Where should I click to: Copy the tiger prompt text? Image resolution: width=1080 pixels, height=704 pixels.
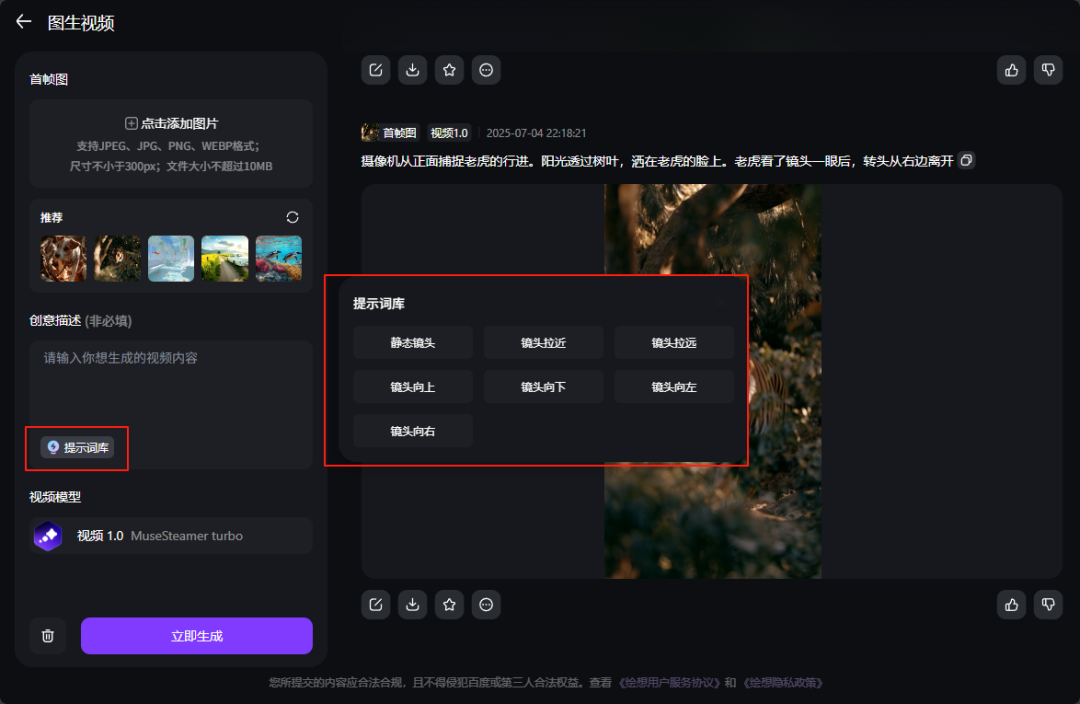pos(964,160)
